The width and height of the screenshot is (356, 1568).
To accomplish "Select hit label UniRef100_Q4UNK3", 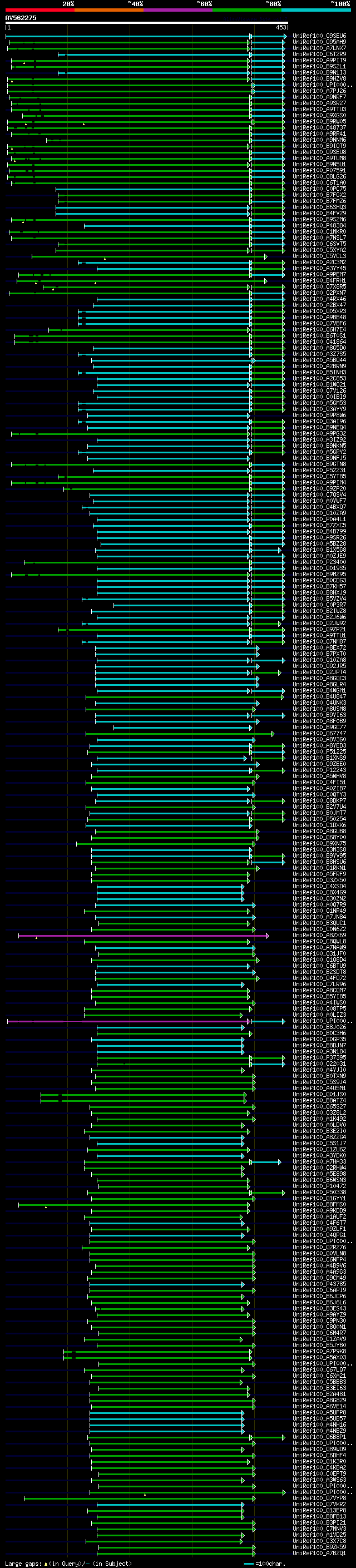I will tap(319, 703).
